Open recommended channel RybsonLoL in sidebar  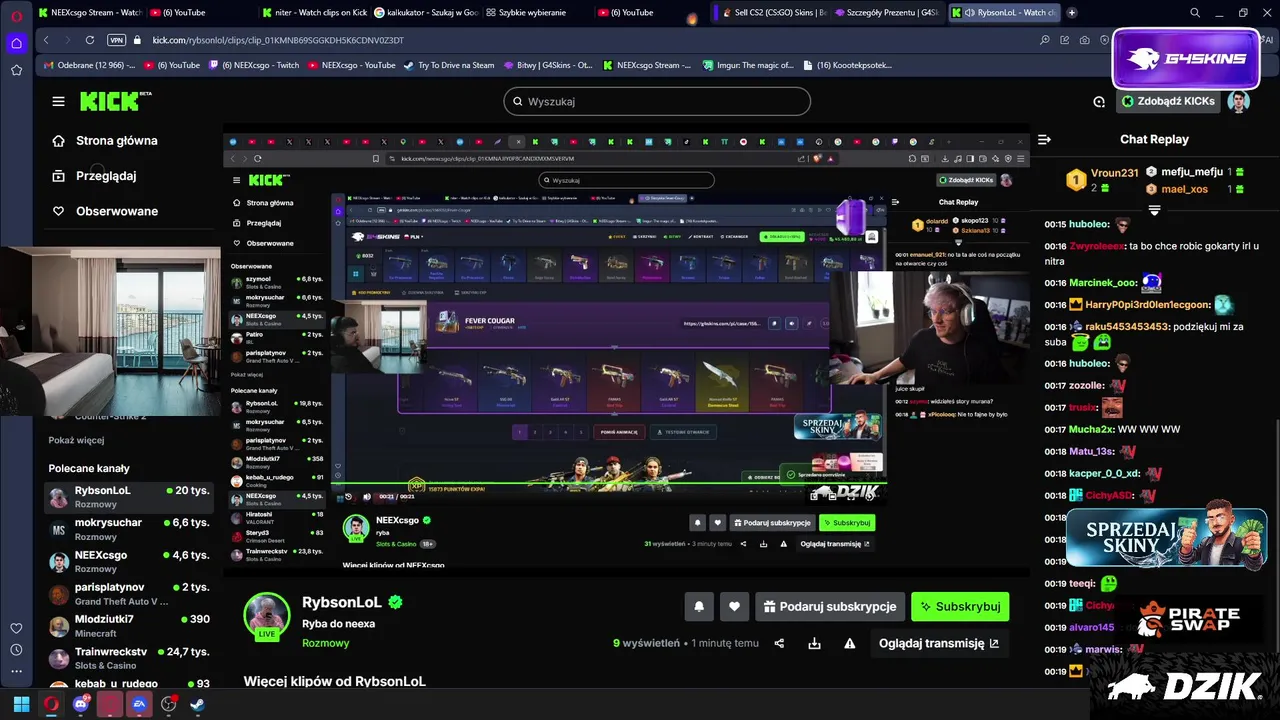coord(129,497)
